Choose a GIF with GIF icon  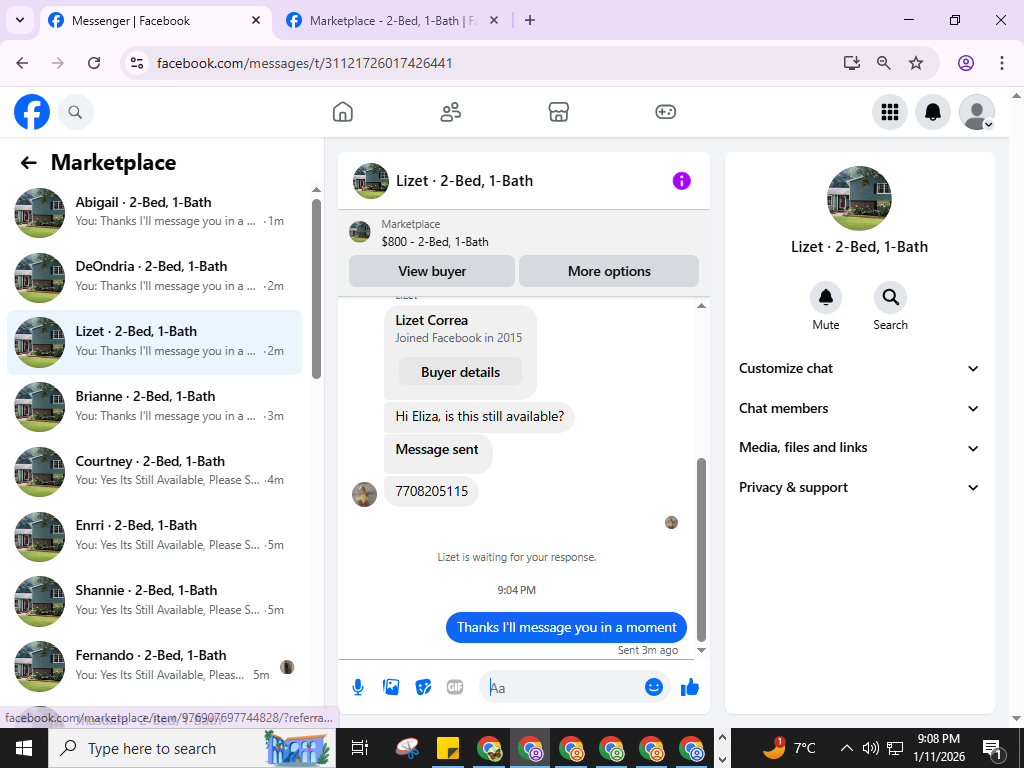tap(455, 687)
